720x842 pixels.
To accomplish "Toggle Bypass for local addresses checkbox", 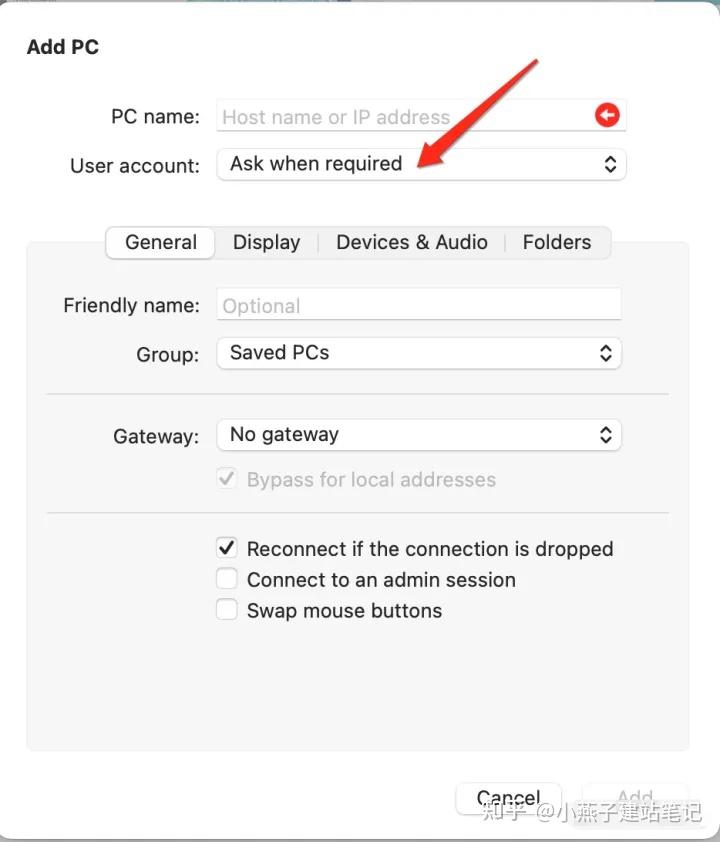I will [x=227, y=479].
